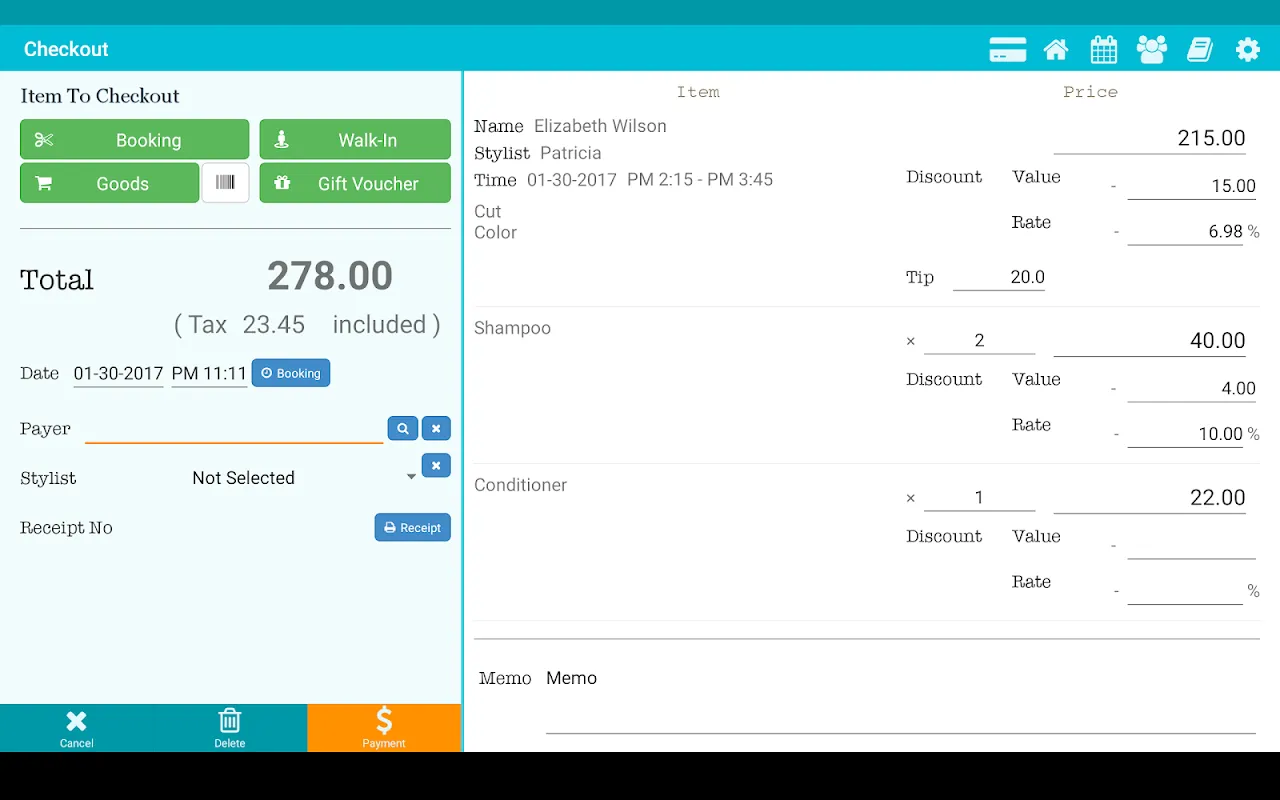Search for payer with magnifier icon
This screenshot has height=800, width=1280.
click(402, 428)
